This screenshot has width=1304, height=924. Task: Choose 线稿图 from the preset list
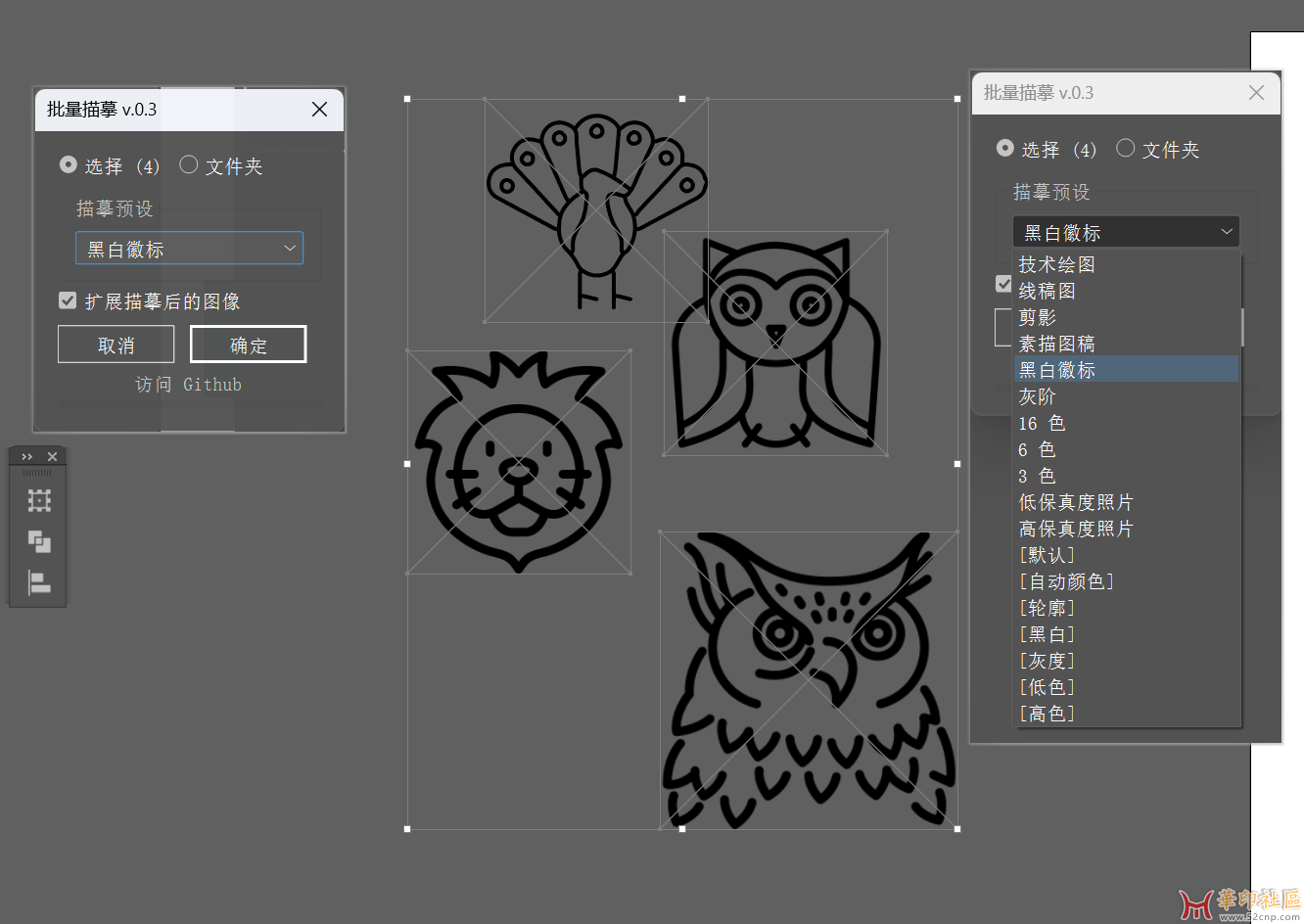1127,291
